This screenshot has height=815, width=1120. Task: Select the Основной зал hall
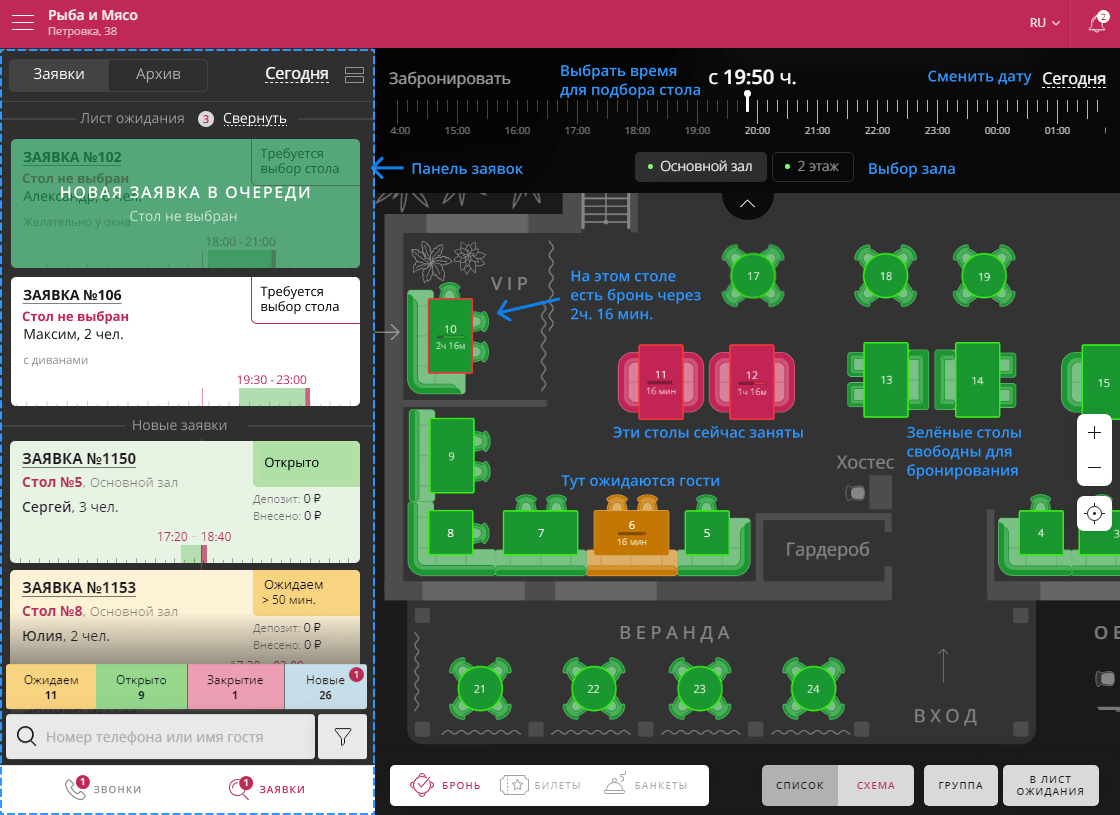pos(700,166)
